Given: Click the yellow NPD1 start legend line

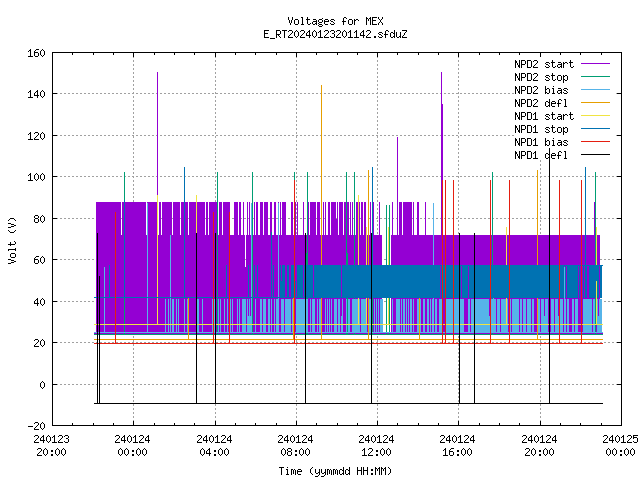Looking at the screenshot, I should [x=595, y=116].
